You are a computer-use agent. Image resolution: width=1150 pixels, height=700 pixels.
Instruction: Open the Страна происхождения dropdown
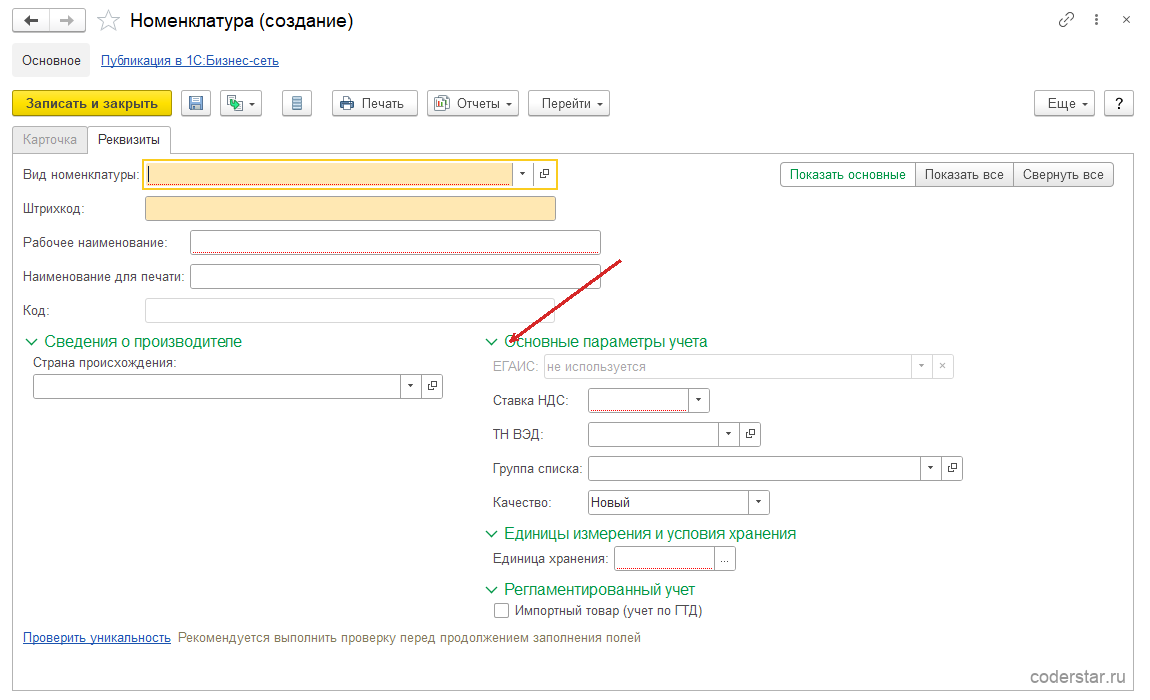(411, 386)
